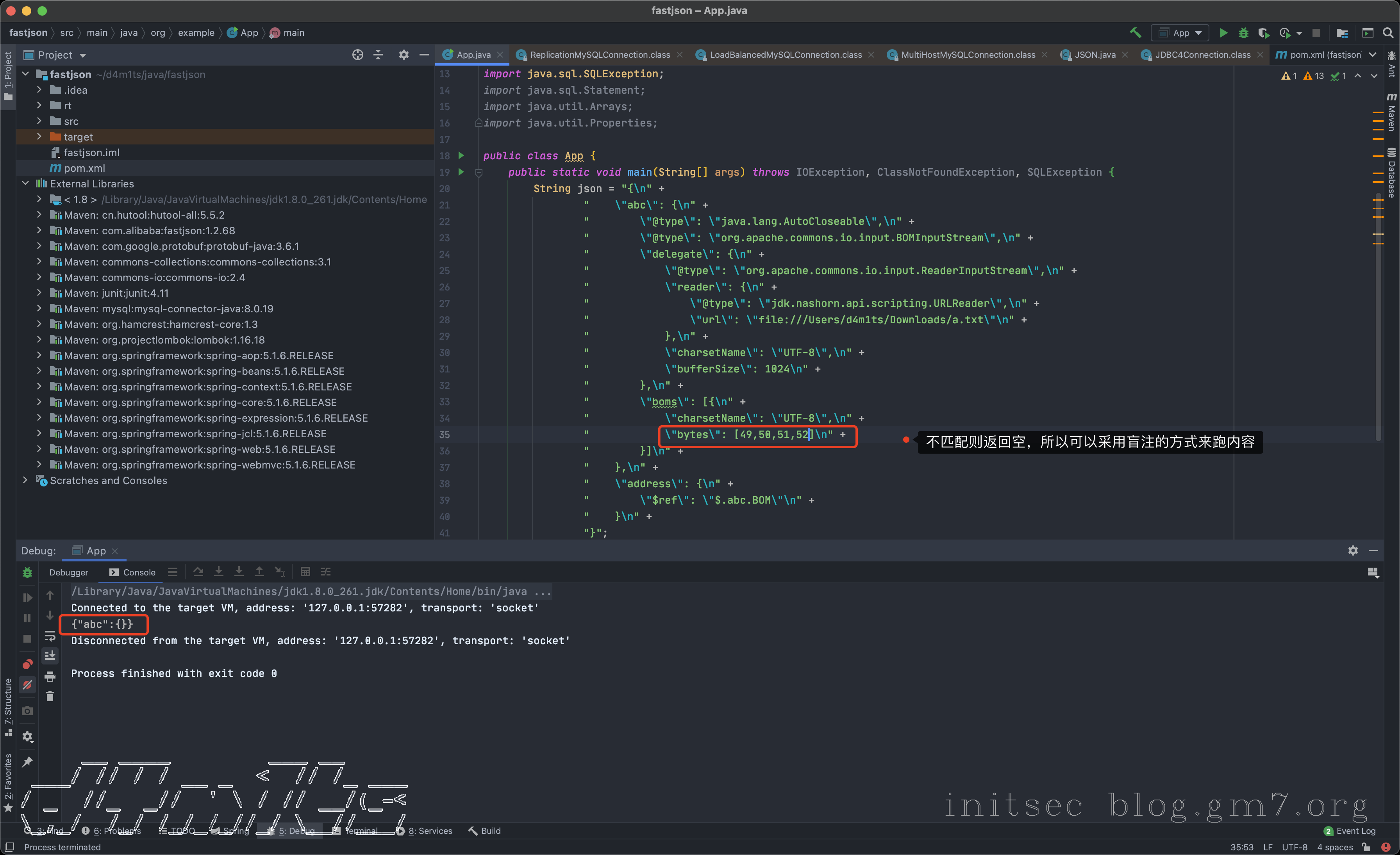Toggle scroll to end in console
The height and width of the screenshot is (855, 1400).
pyautogui.click(x=50, y=656)
